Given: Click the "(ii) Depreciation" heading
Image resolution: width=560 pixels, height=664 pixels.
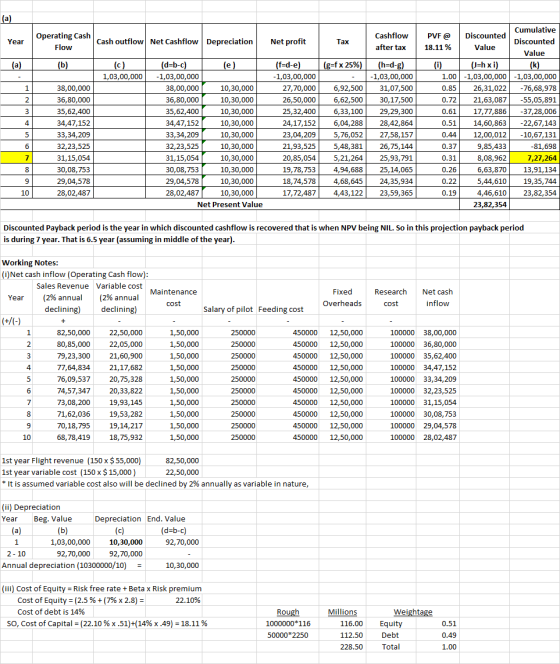Looking at the screenshot, I should click(x=31, y=507).
